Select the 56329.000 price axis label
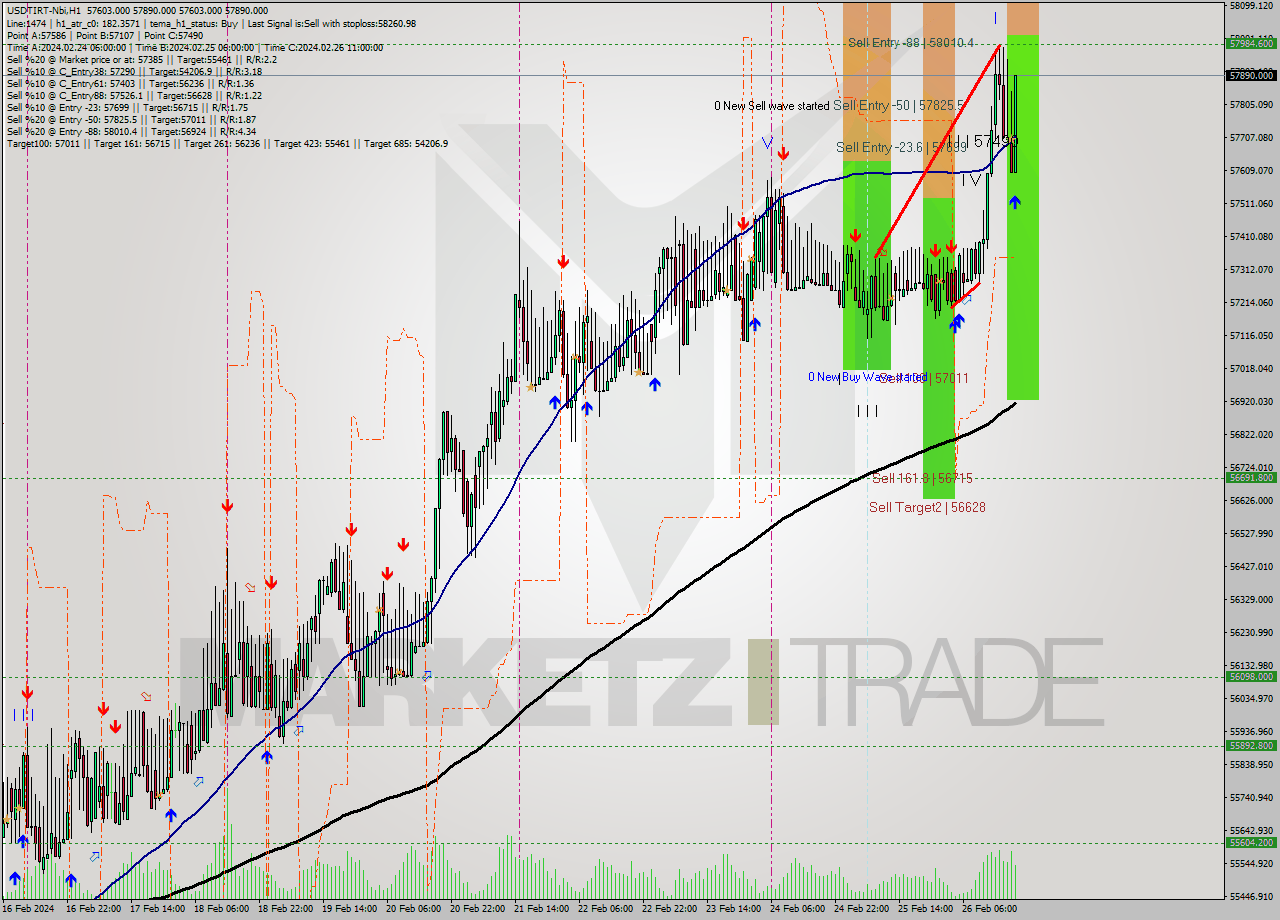 [x=1251, y=599]
